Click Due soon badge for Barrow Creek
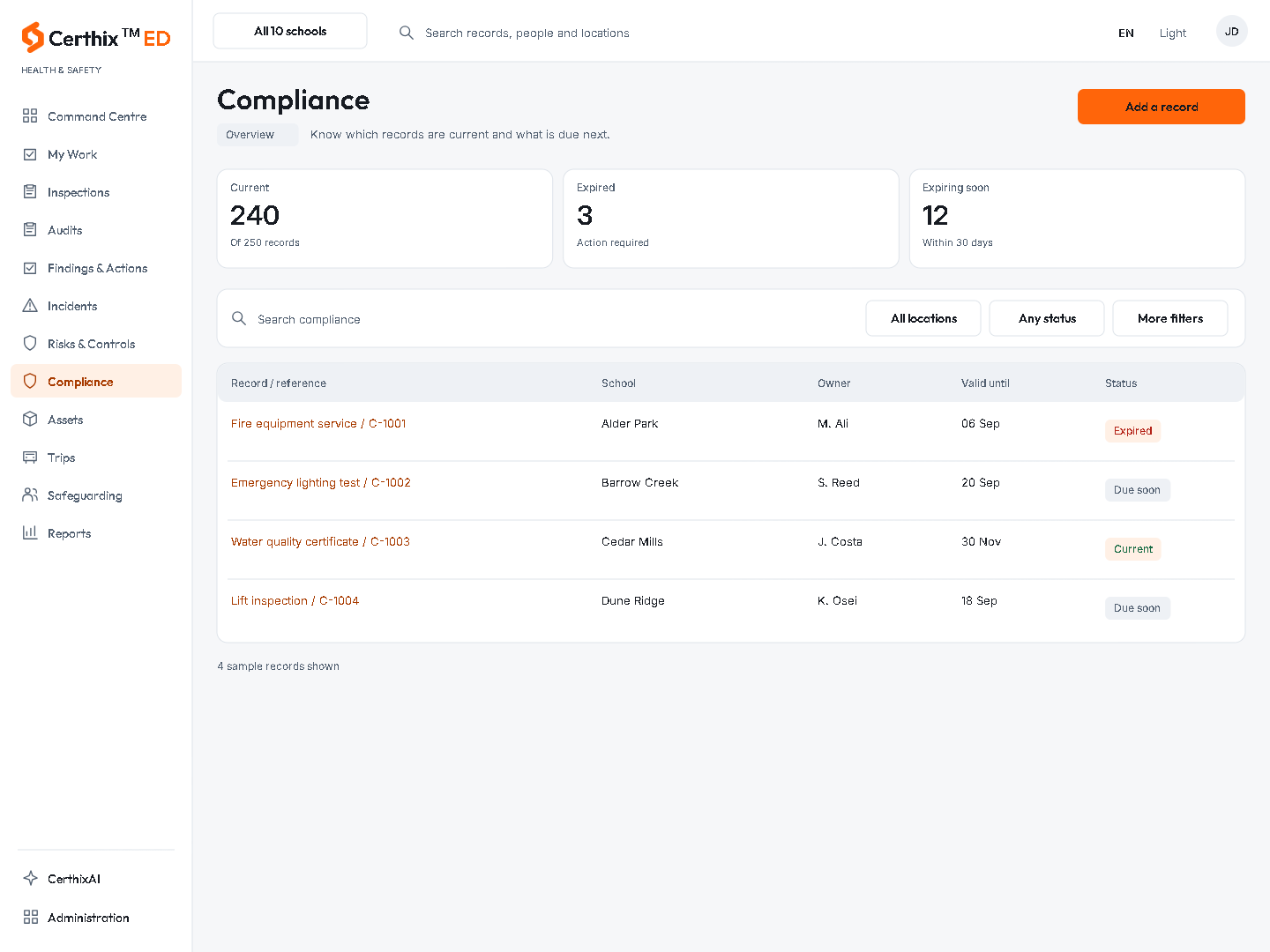1270x952 pixels. click(1138, 490)
